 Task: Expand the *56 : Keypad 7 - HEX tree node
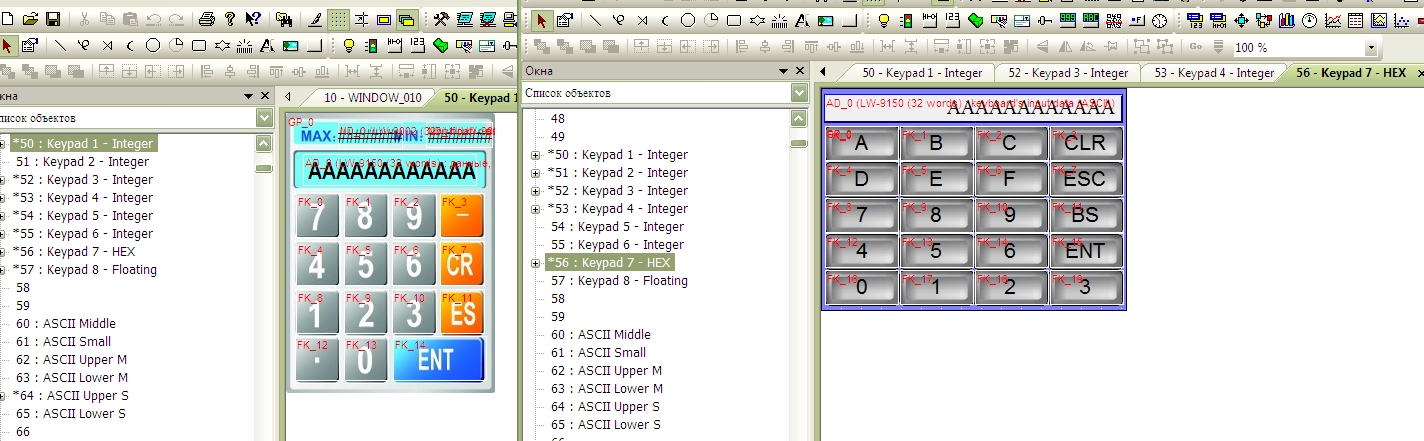click(x=535, y=263)
